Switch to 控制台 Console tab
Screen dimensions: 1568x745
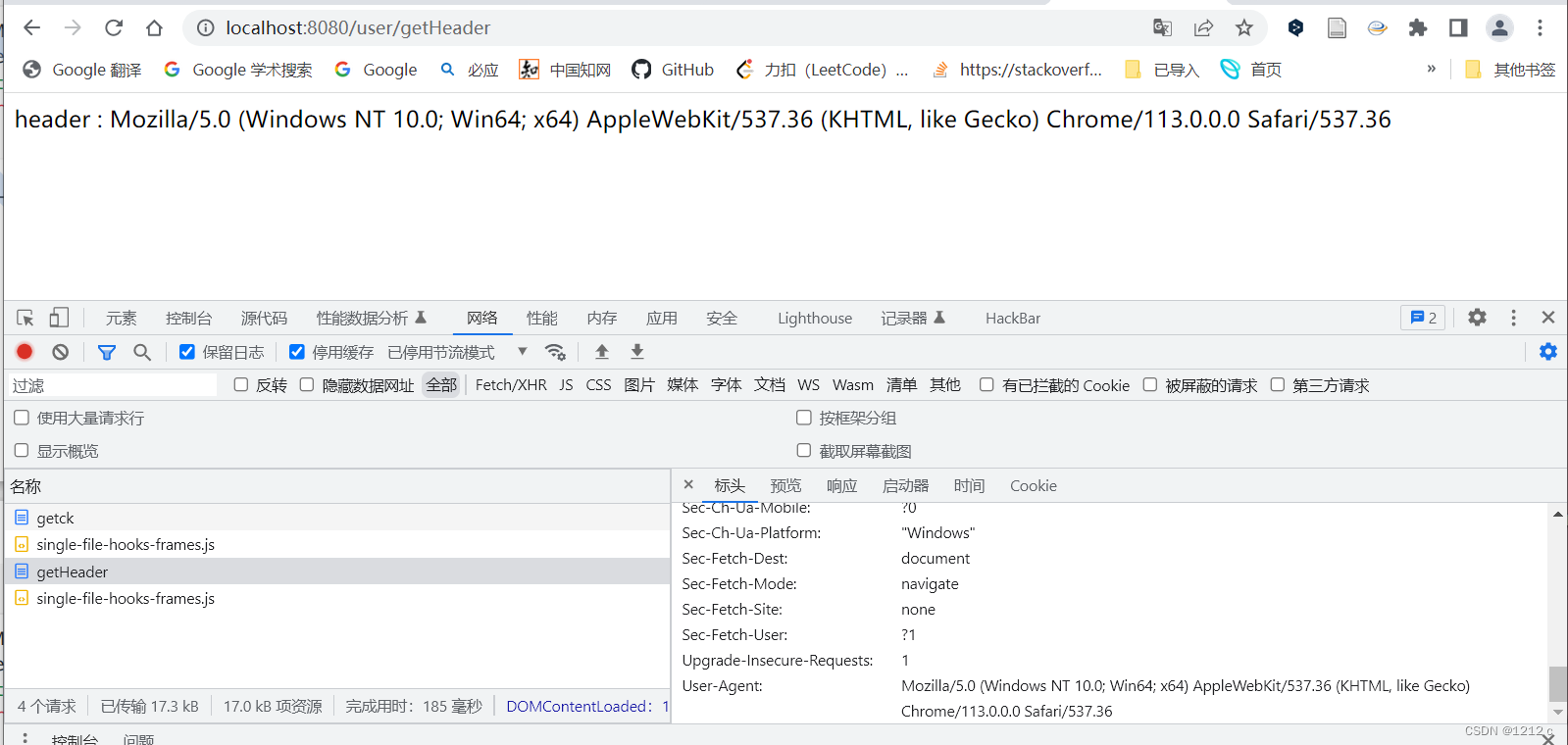[189, 318]
